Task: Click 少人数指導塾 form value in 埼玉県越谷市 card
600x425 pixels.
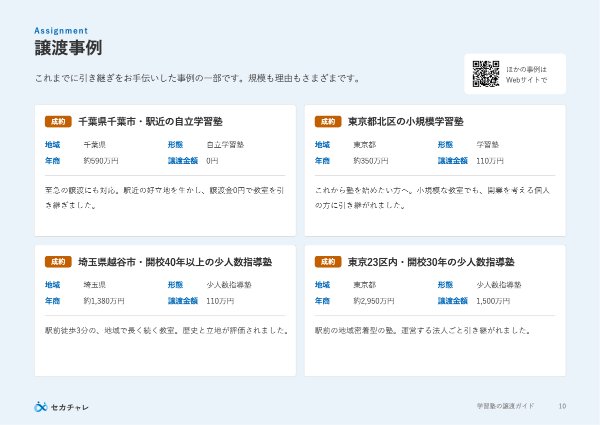Action: click(229, 285)
